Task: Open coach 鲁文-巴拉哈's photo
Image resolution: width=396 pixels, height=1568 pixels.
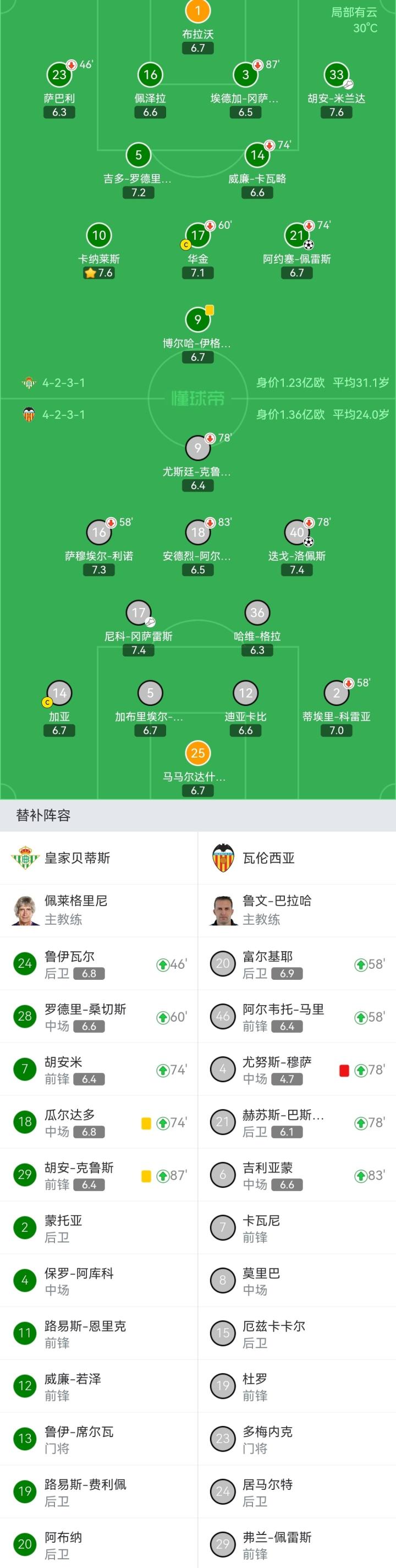Action: pos(223,910)
